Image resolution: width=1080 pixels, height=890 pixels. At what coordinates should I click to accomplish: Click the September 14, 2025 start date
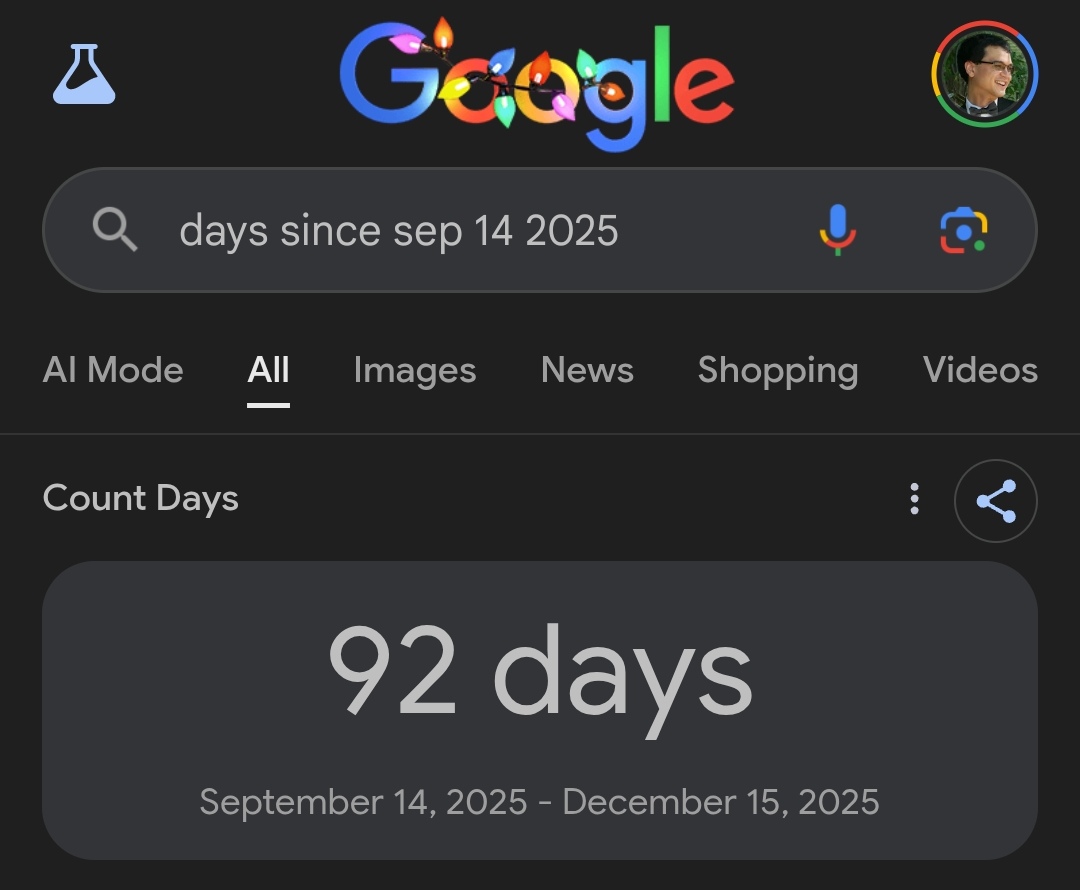coord(363,802)
